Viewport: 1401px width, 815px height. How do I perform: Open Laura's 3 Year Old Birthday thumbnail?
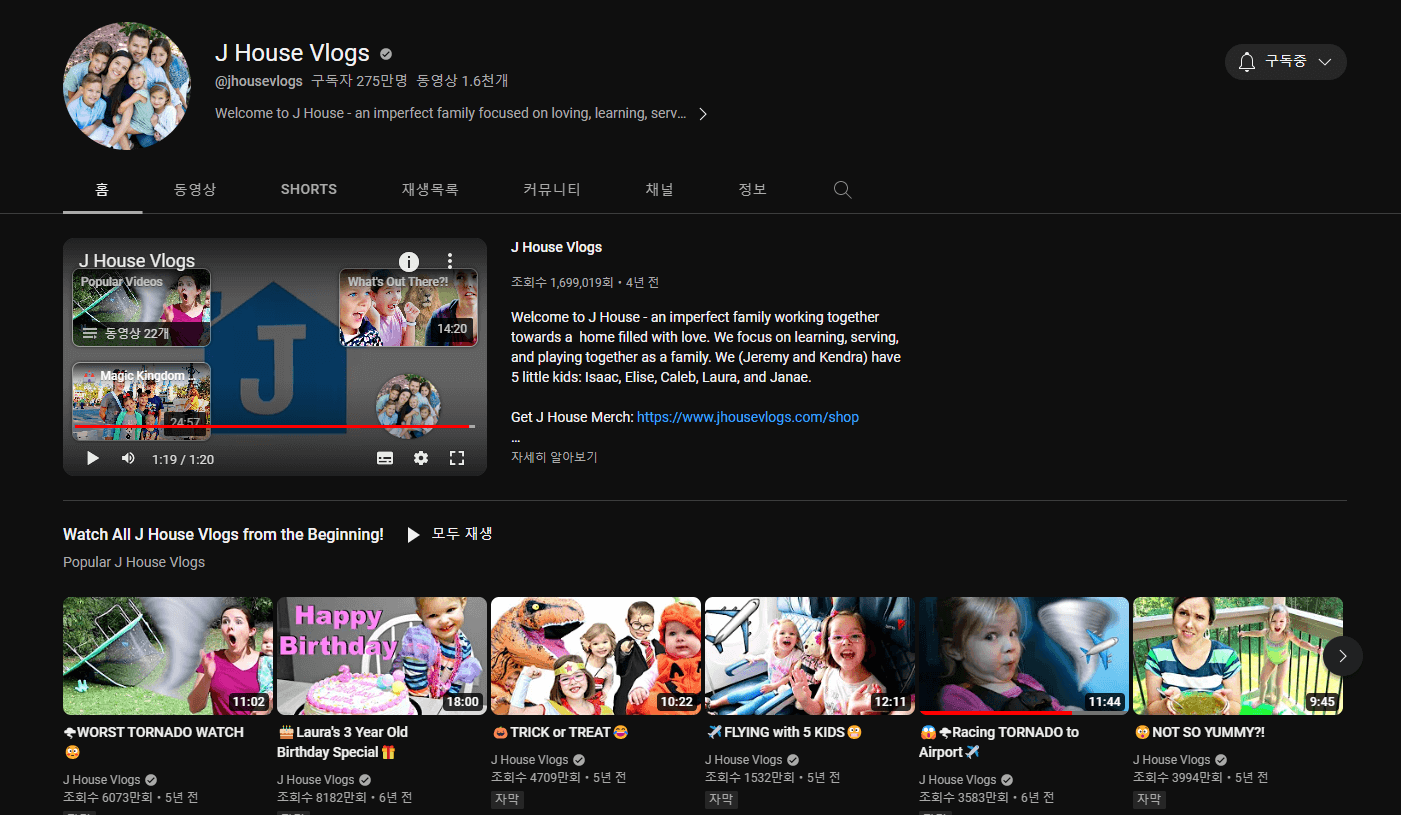point(382,656)
